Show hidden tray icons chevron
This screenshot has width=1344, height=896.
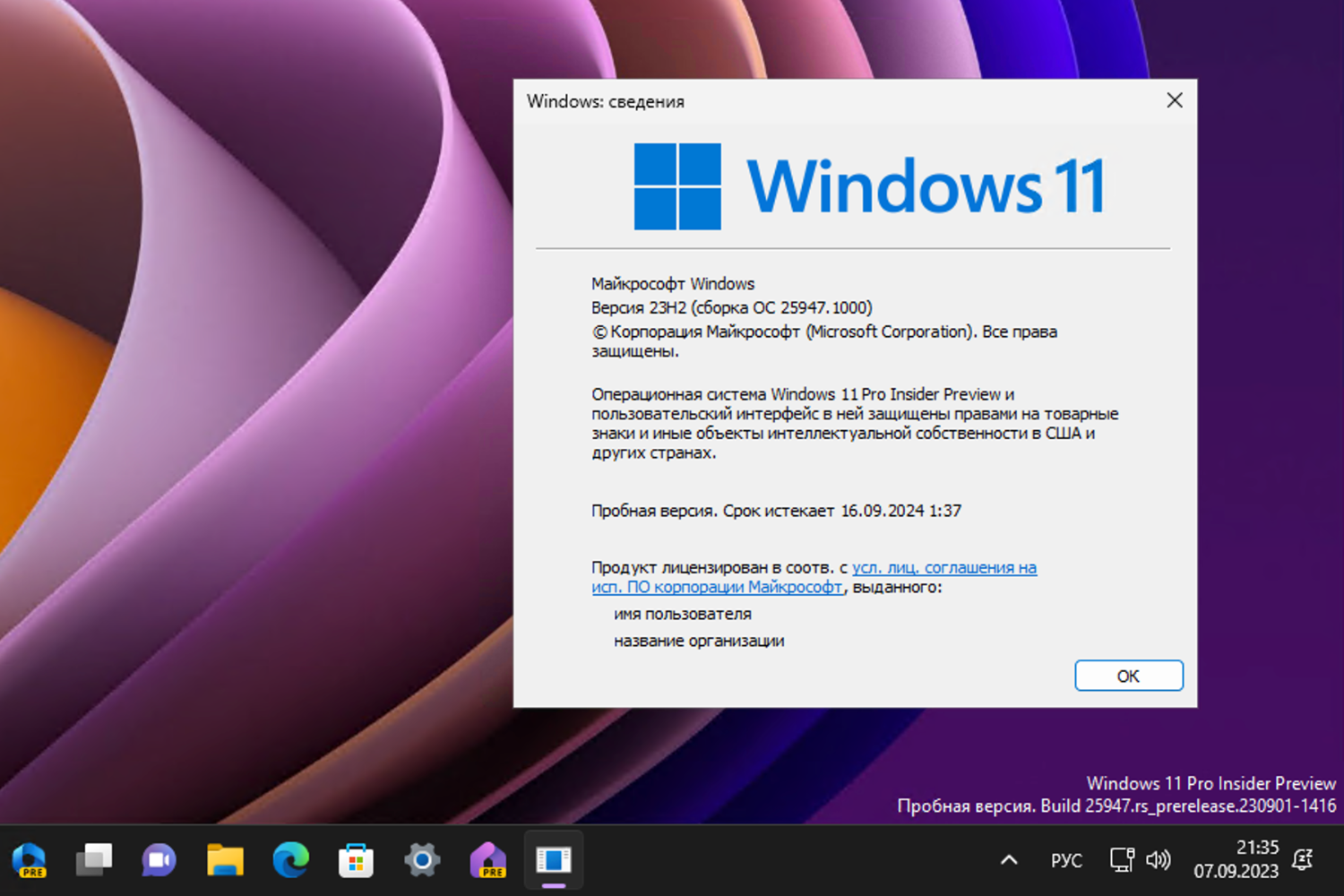pos(1009,860)
